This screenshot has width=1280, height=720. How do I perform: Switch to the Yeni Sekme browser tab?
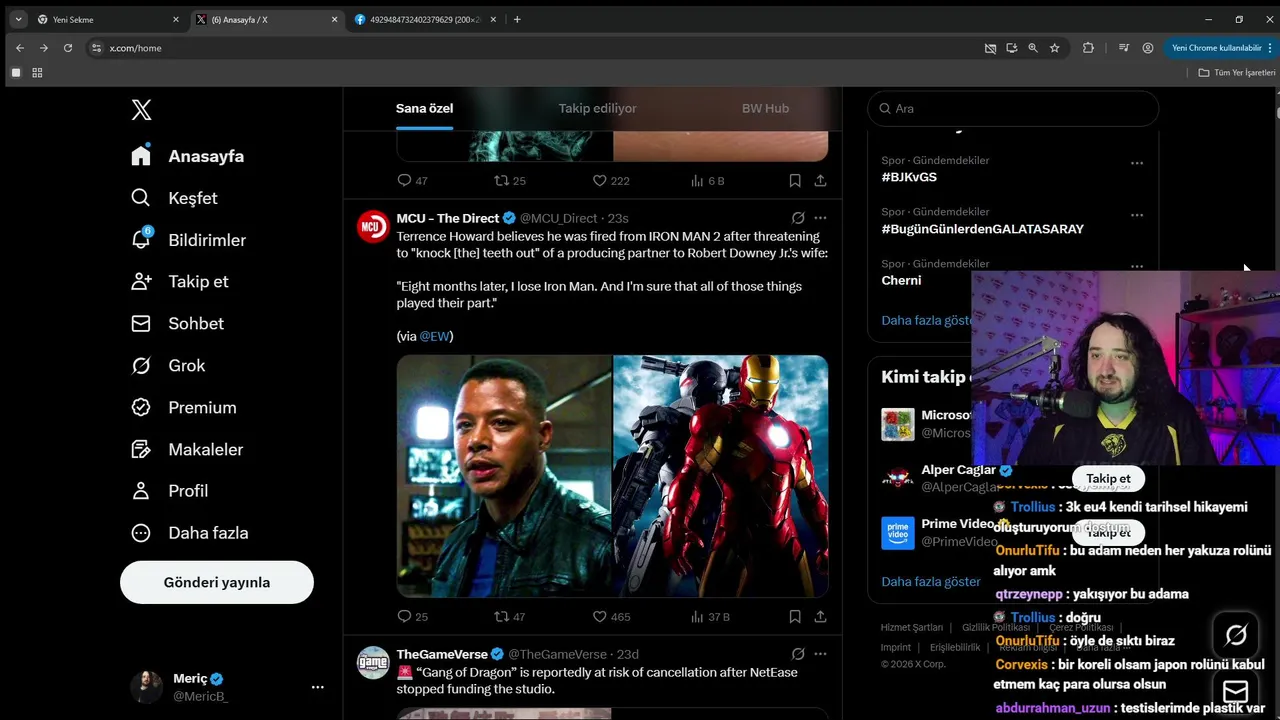(x=107, y=19)
